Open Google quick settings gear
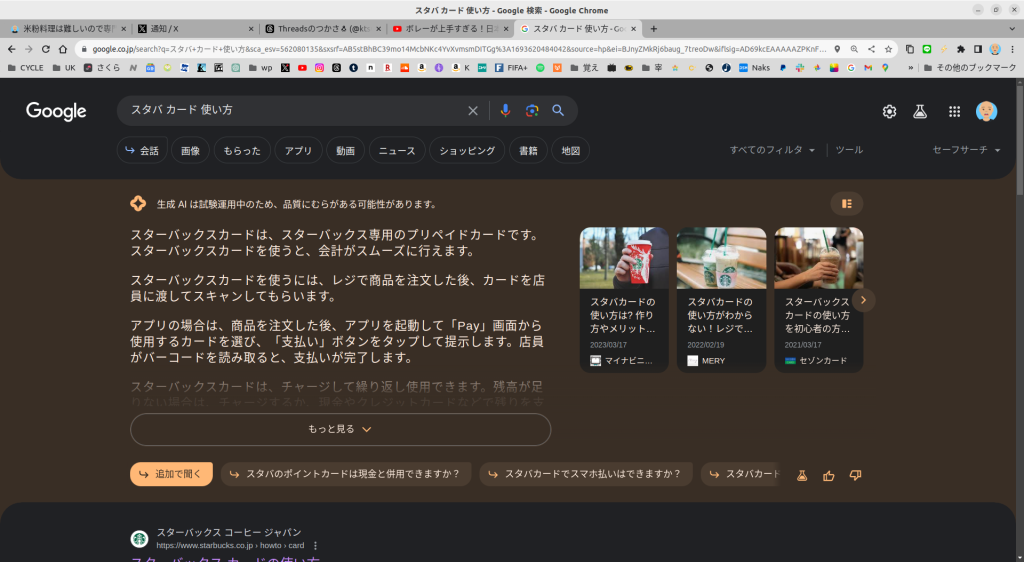Screen dimensions: 1024x562 pos(889,112)
